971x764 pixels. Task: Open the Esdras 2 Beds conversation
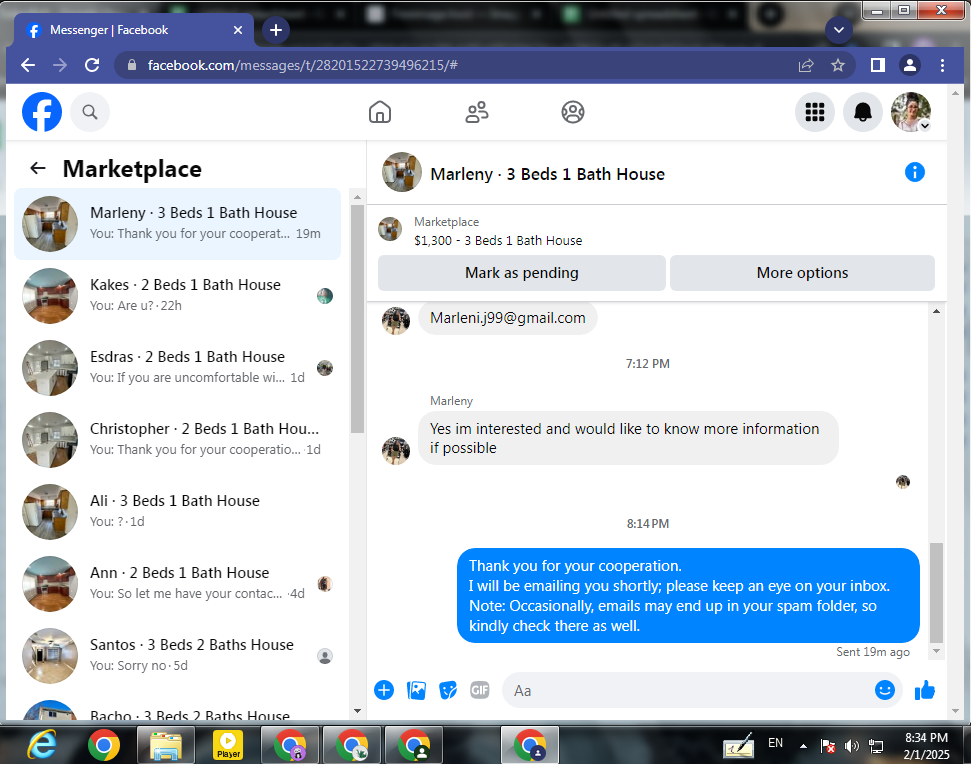(x=178, y=368)
